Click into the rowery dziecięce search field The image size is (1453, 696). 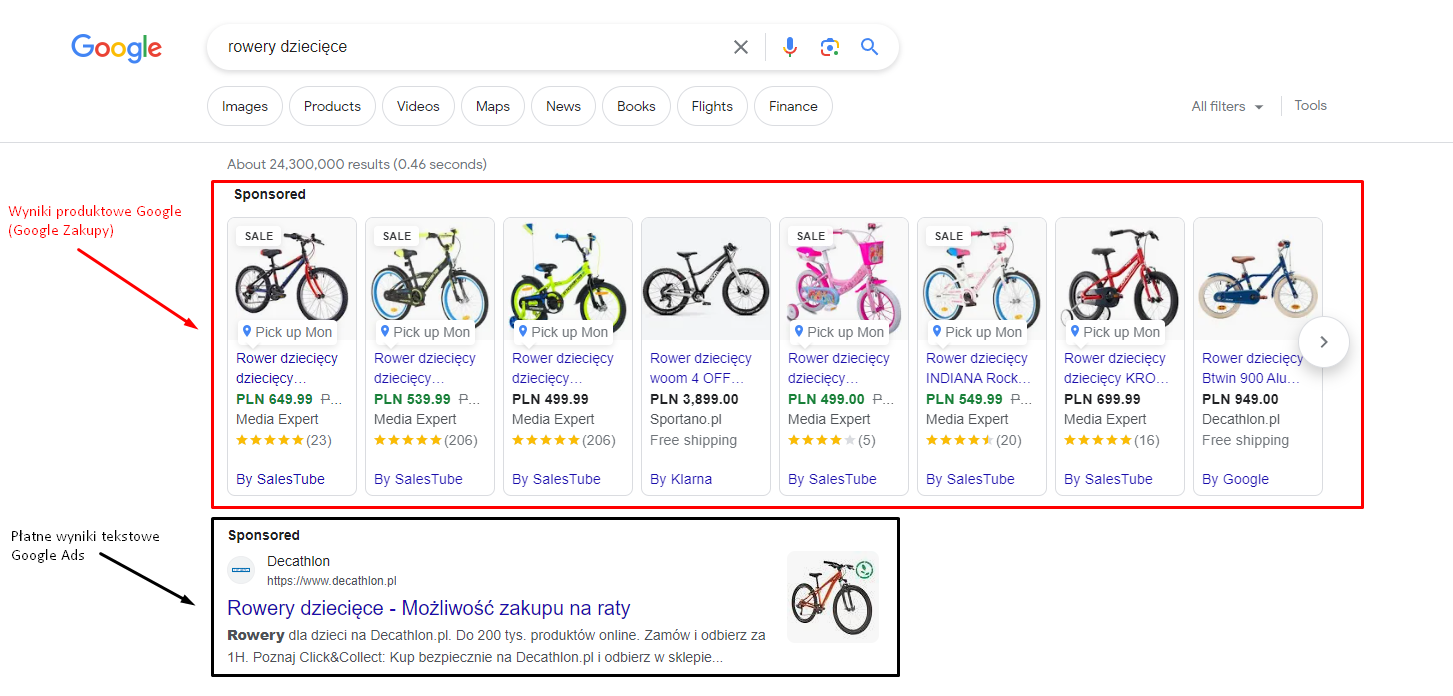click(470, 47)
